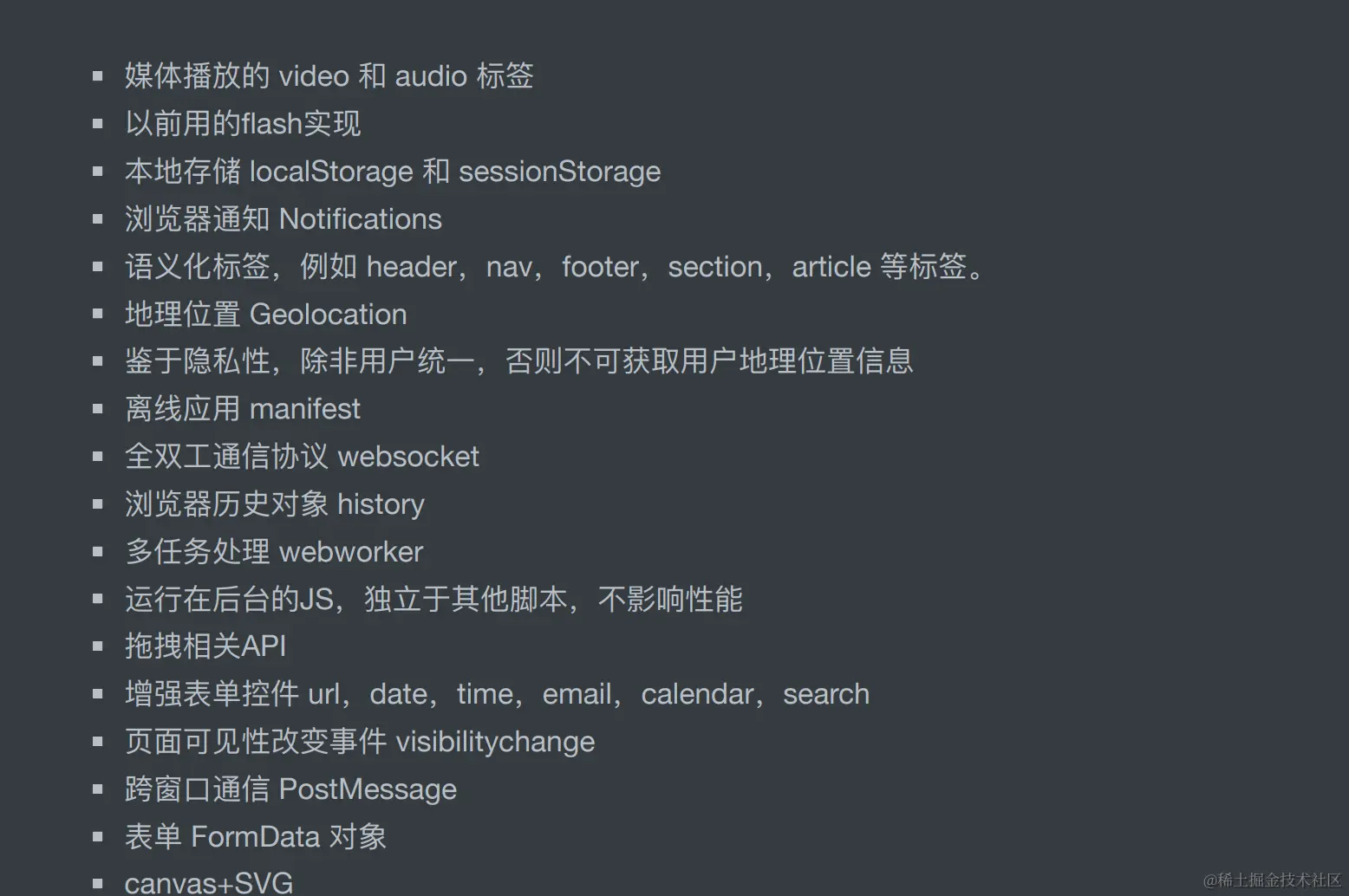Click the PostMessage list item
This screenshot has width=1349, height=896.
click(290, 789)
